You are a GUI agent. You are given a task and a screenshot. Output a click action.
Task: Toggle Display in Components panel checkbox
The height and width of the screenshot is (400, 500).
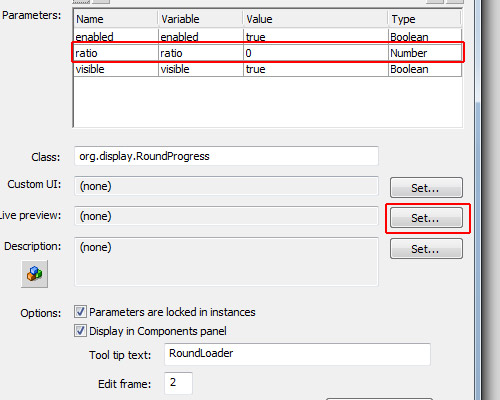pyautogui.click(x=80, y=331)
